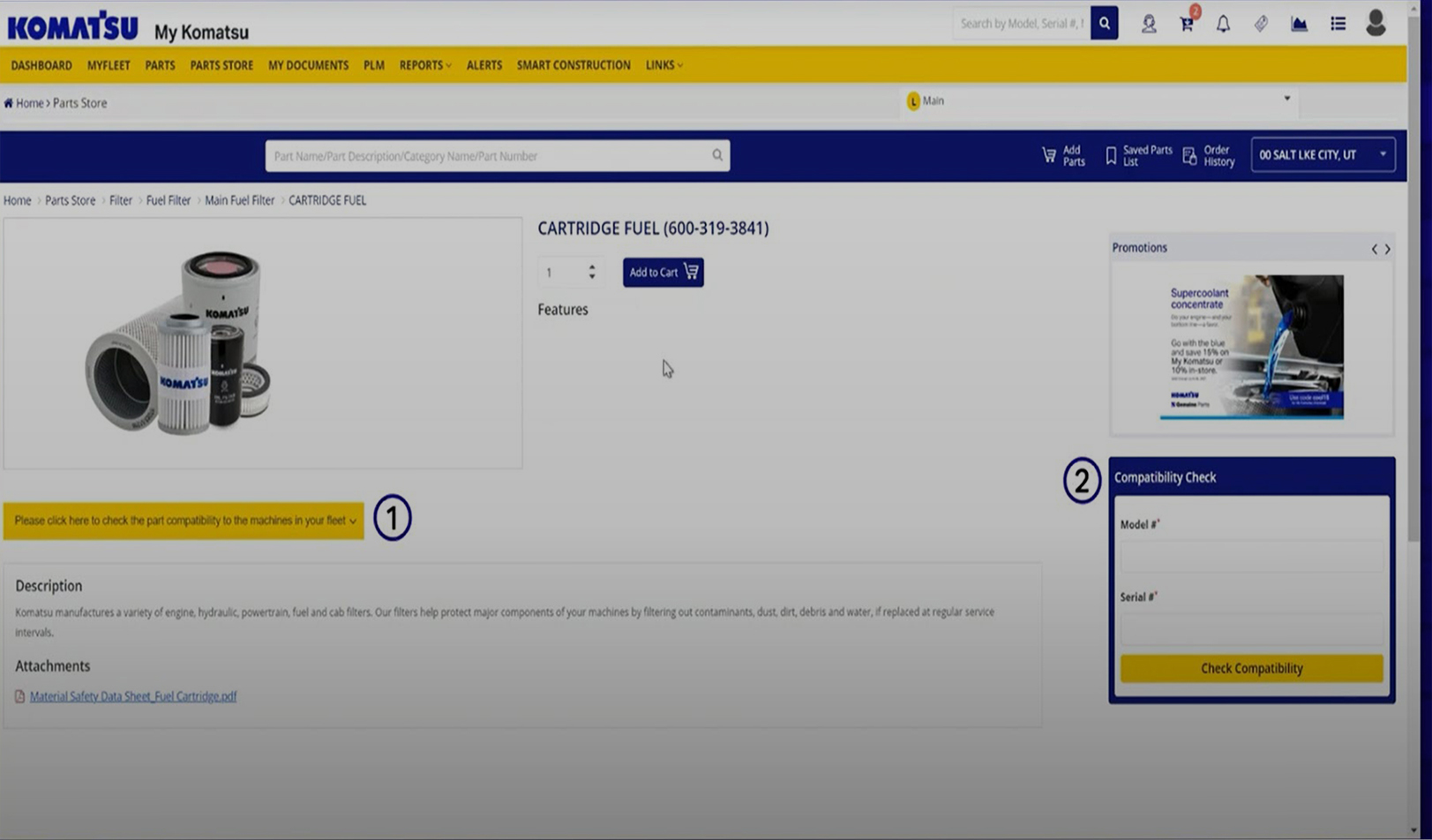Click the Add to Cart button

coord(663,272)
